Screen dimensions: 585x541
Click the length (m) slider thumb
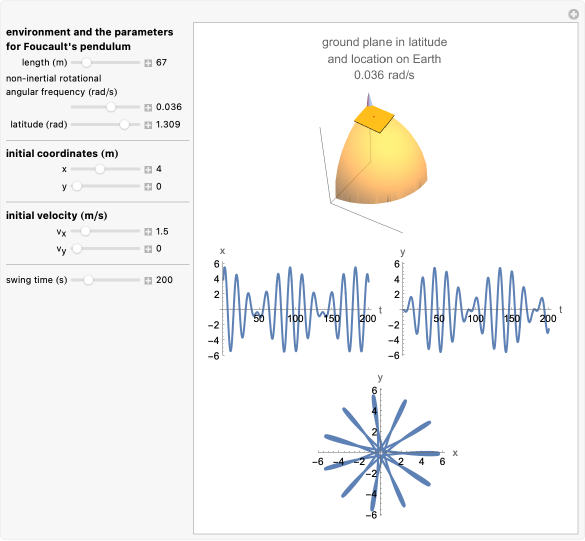[x=86, y=63]
